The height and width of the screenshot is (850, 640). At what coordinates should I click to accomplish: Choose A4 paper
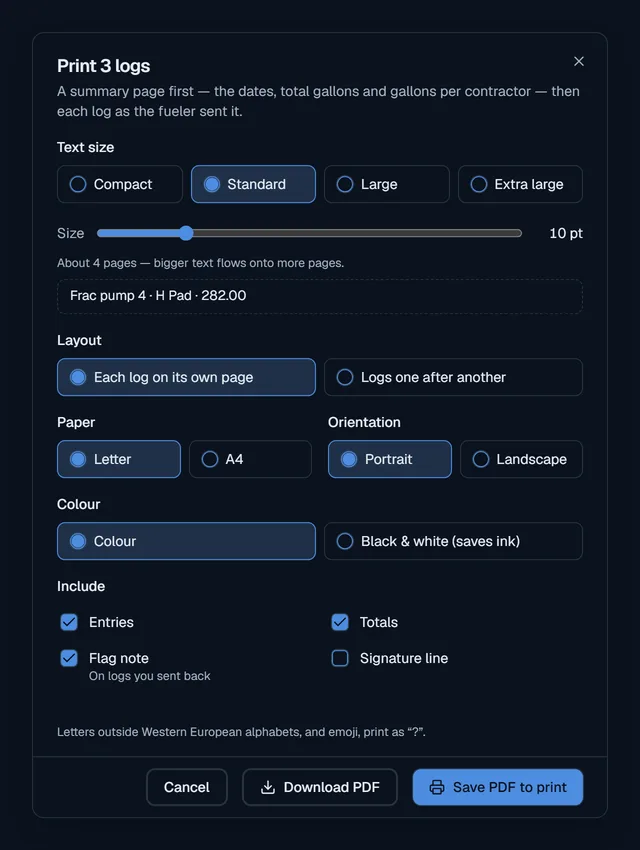pos(250,459)
